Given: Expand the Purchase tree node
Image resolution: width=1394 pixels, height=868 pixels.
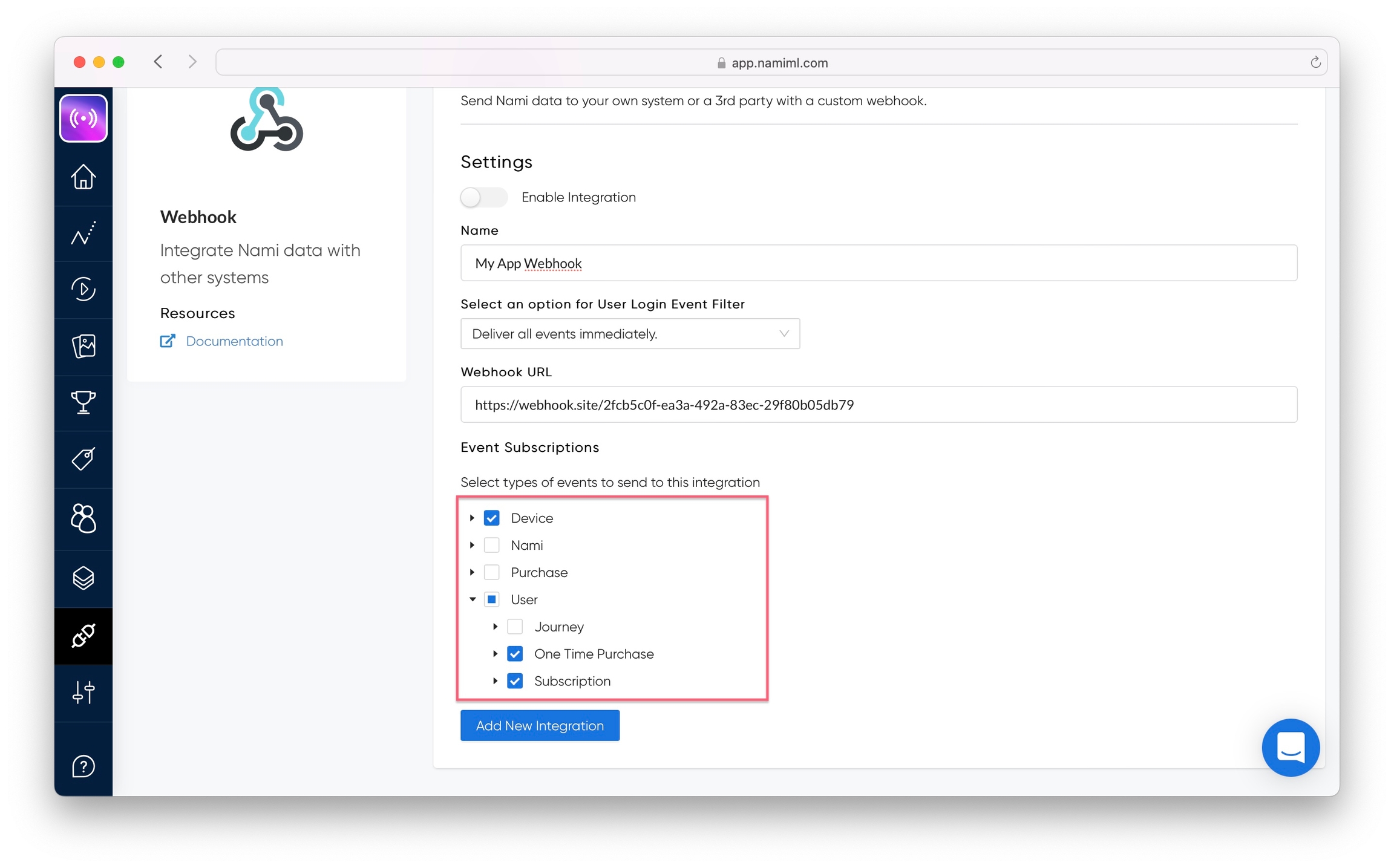Looking at the screenshot, I should [x=472, y=573].
